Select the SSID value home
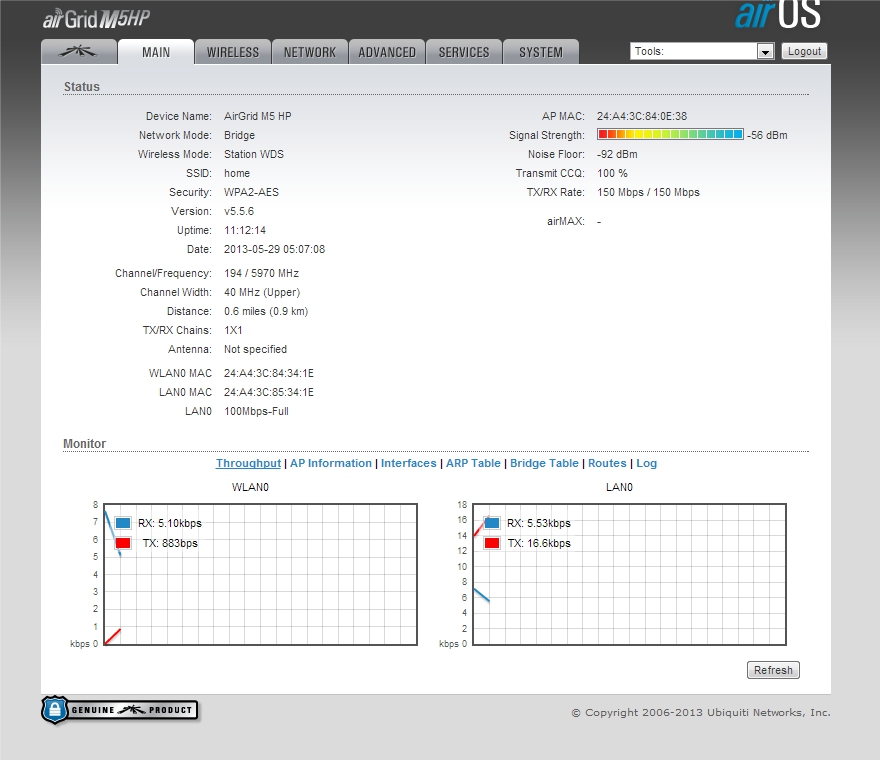880x760 pixels. (x=237, y=173)
